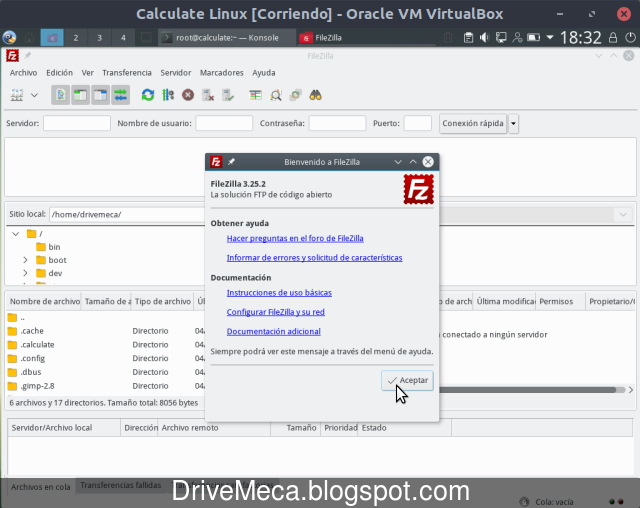Focus the Contraseña field
The height and width of the screenshot is (508, 640).
(337, 123)
